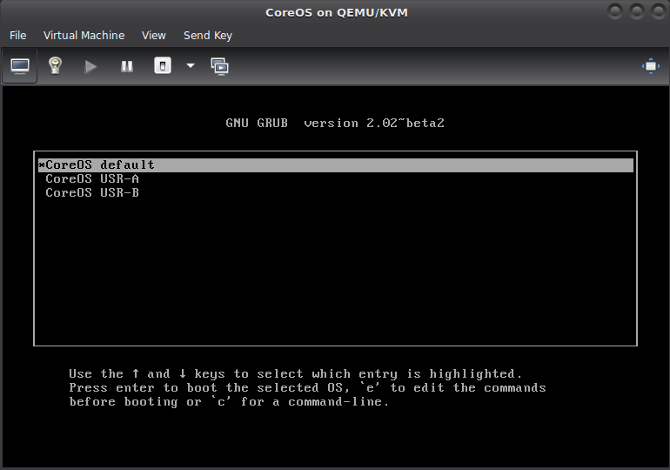Open the View menu
The image size is (670, 470).
pos(154,35)
